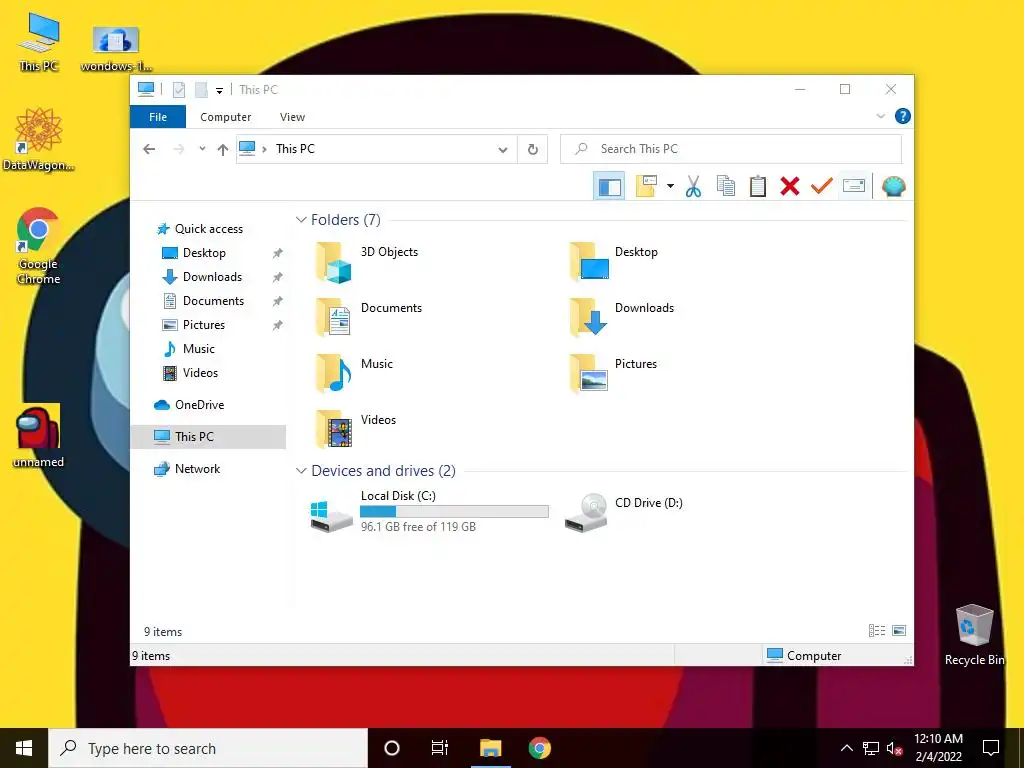Open Customize Quick Access Toolbar dropdown
This screenshot has height=768, width=1024.
coord(219,91)
